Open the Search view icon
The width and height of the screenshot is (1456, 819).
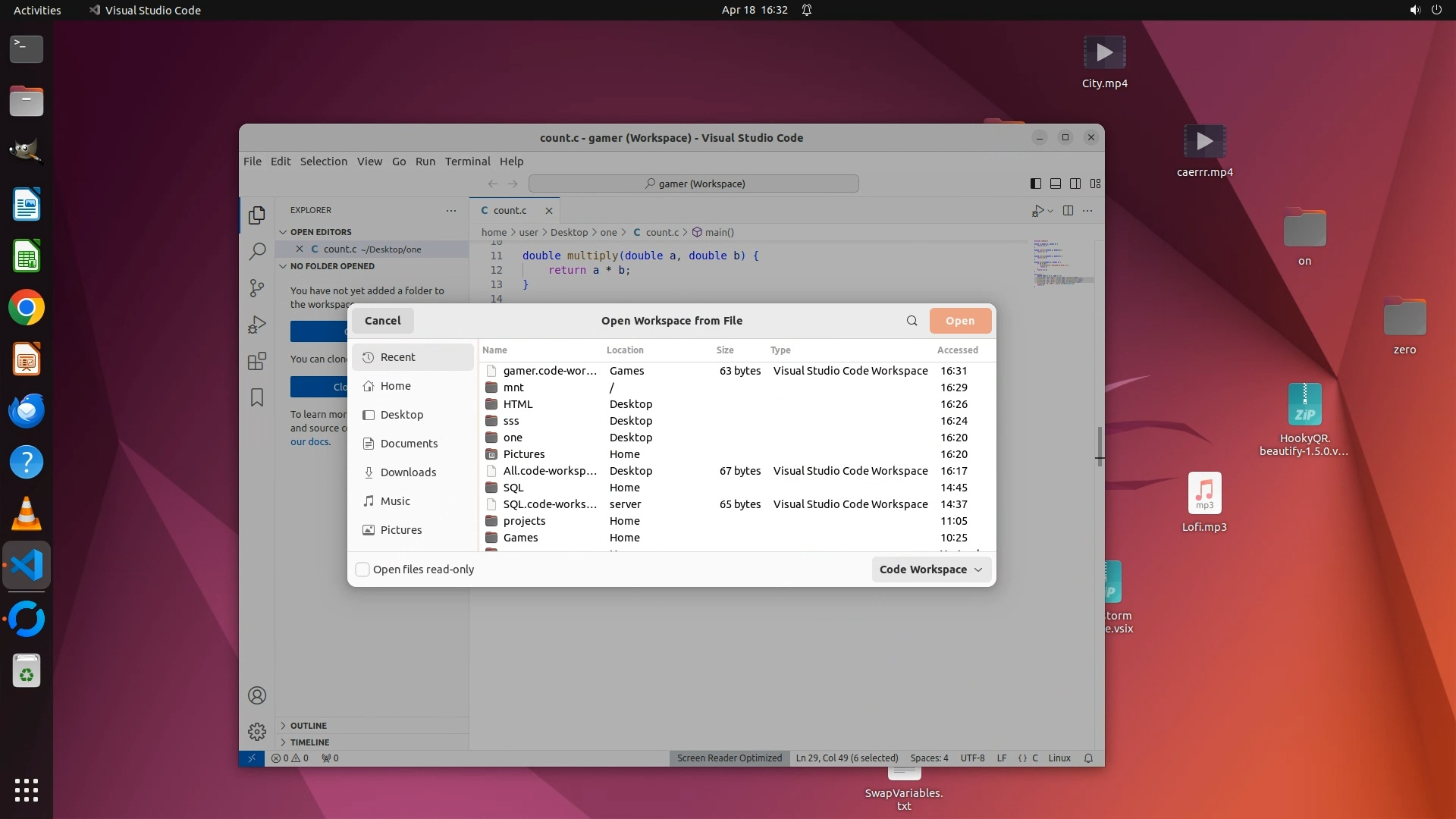click(x=257, y=251)
